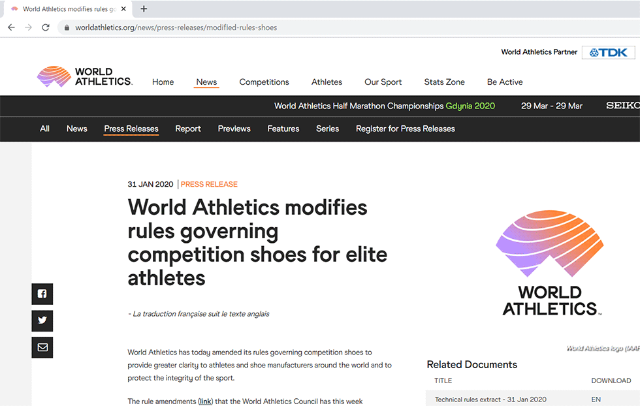Click the World Athletics logo in header
The image size is (640, 406).
(84, 76)
